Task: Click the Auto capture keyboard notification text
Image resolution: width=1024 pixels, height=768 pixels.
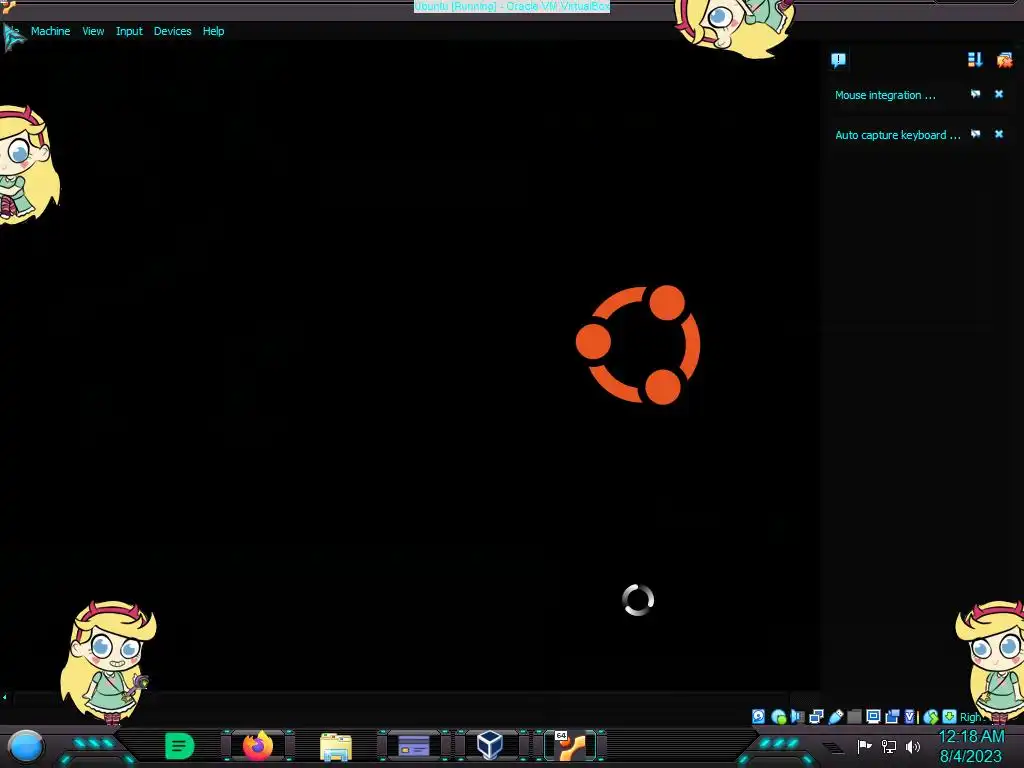Action: pos(897,135)
